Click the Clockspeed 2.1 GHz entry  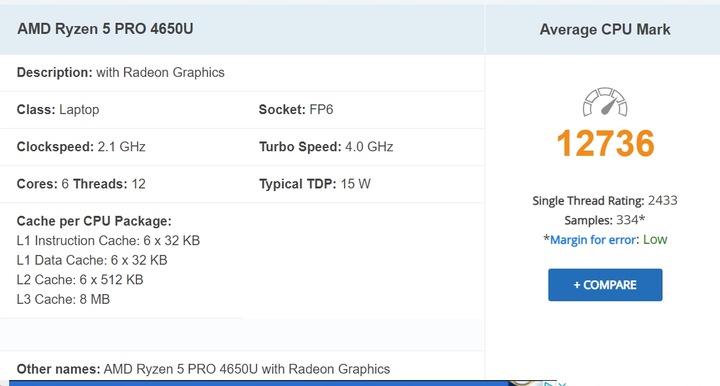81,147
